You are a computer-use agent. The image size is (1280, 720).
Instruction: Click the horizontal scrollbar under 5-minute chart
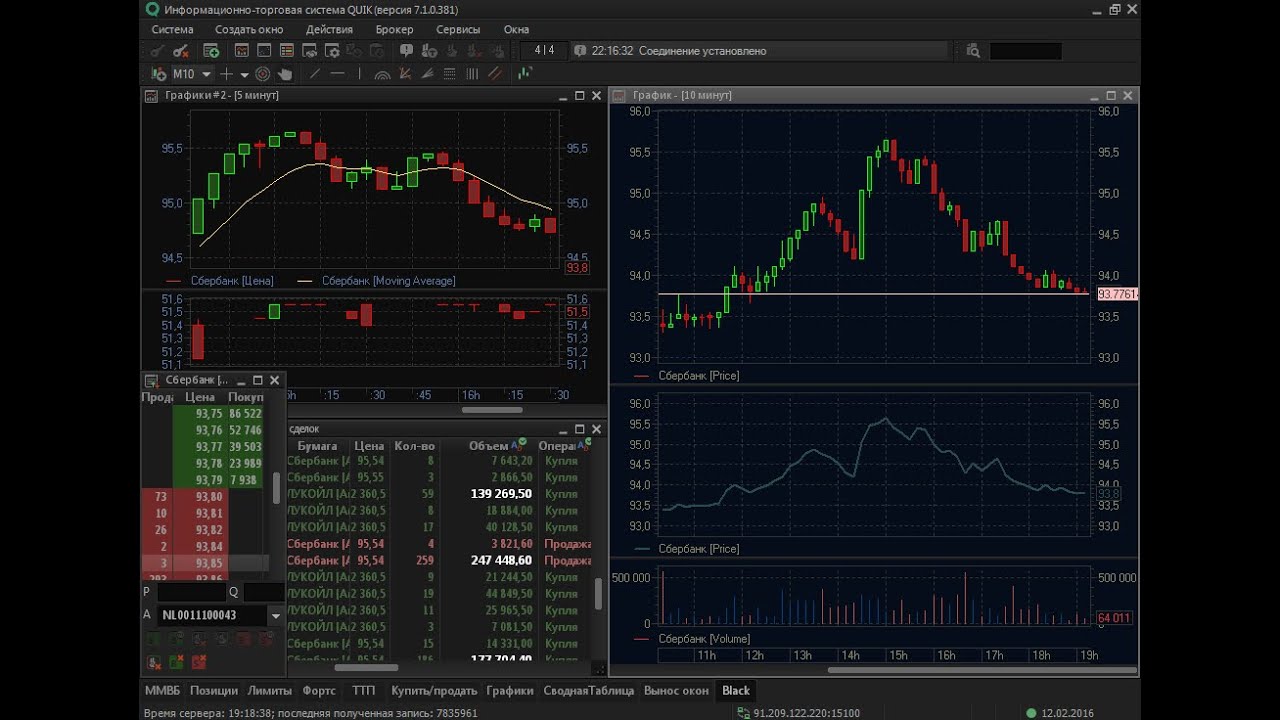point(492,410)
